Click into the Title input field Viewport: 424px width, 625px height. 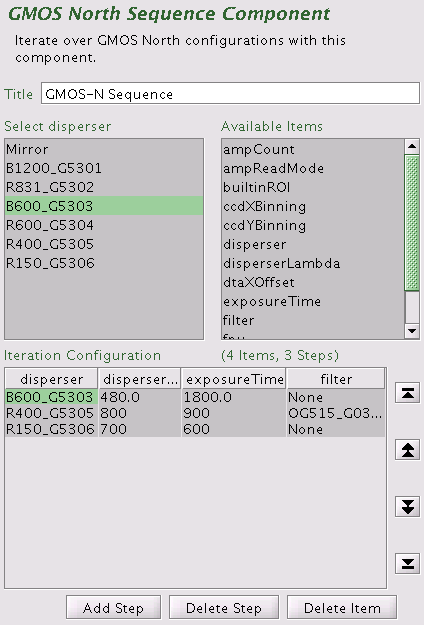pos(230,94)
